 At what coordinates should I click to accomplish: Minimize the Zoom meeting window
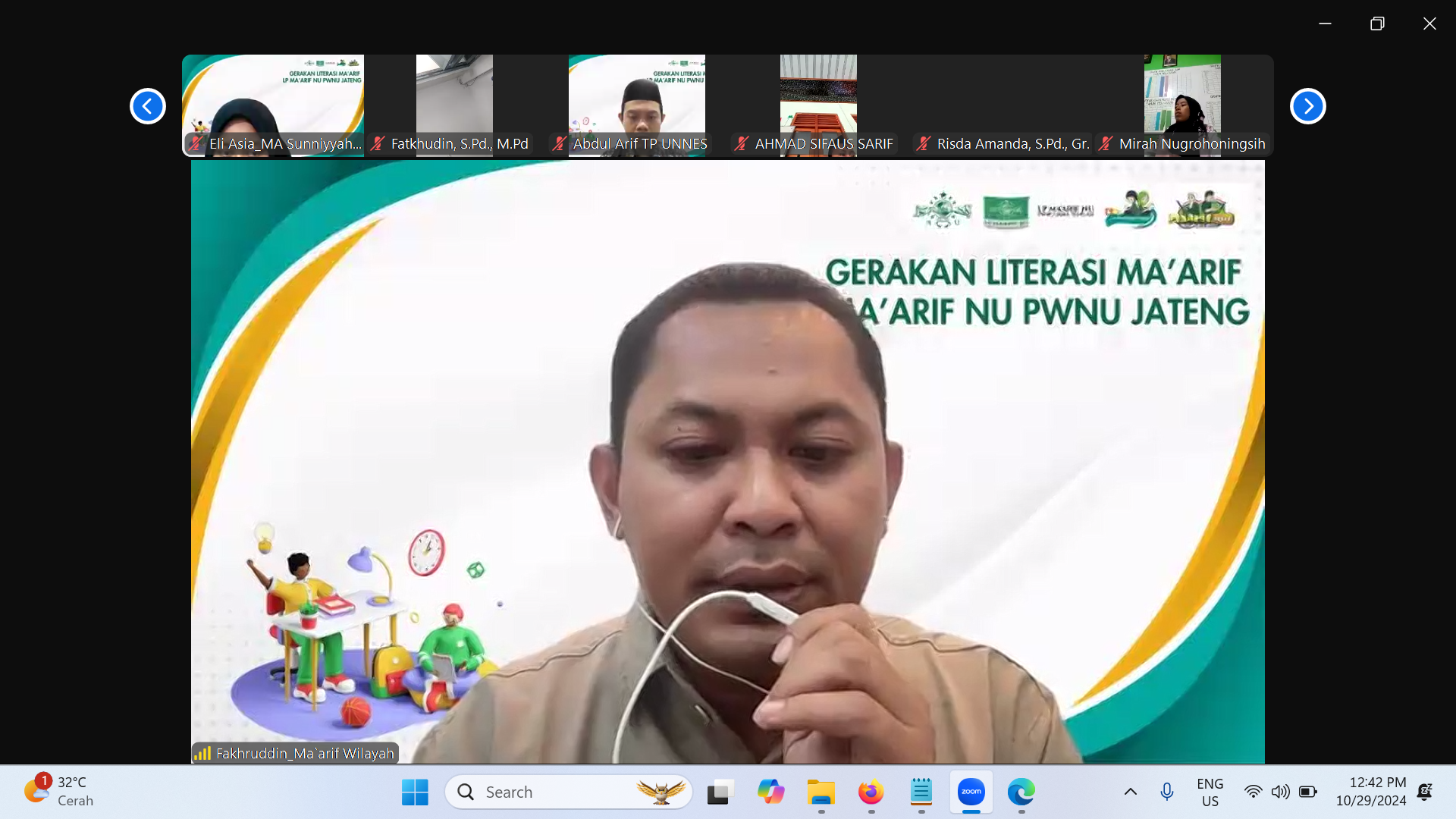(1325, 24)
